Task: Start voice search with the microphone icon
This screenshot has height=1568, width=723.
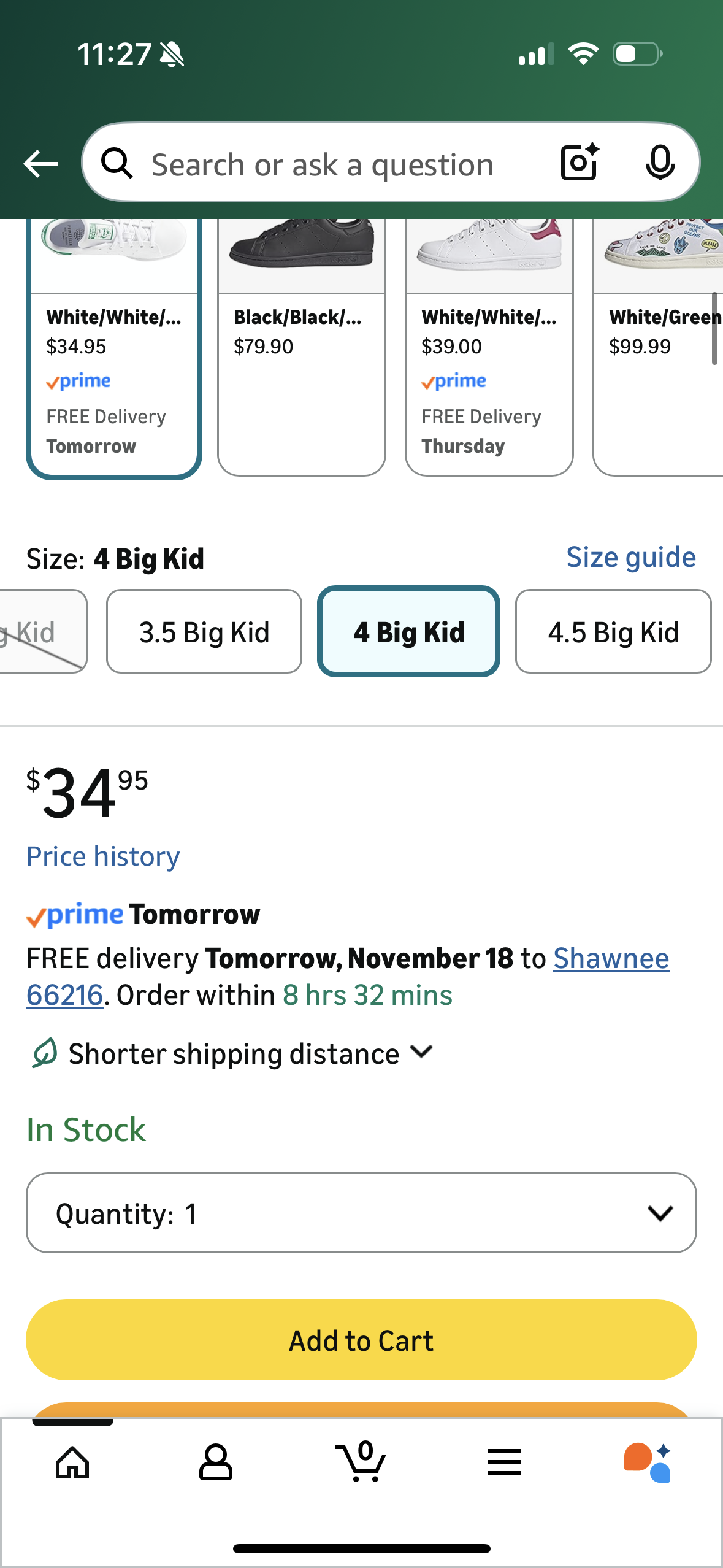Action: (659, 163)
